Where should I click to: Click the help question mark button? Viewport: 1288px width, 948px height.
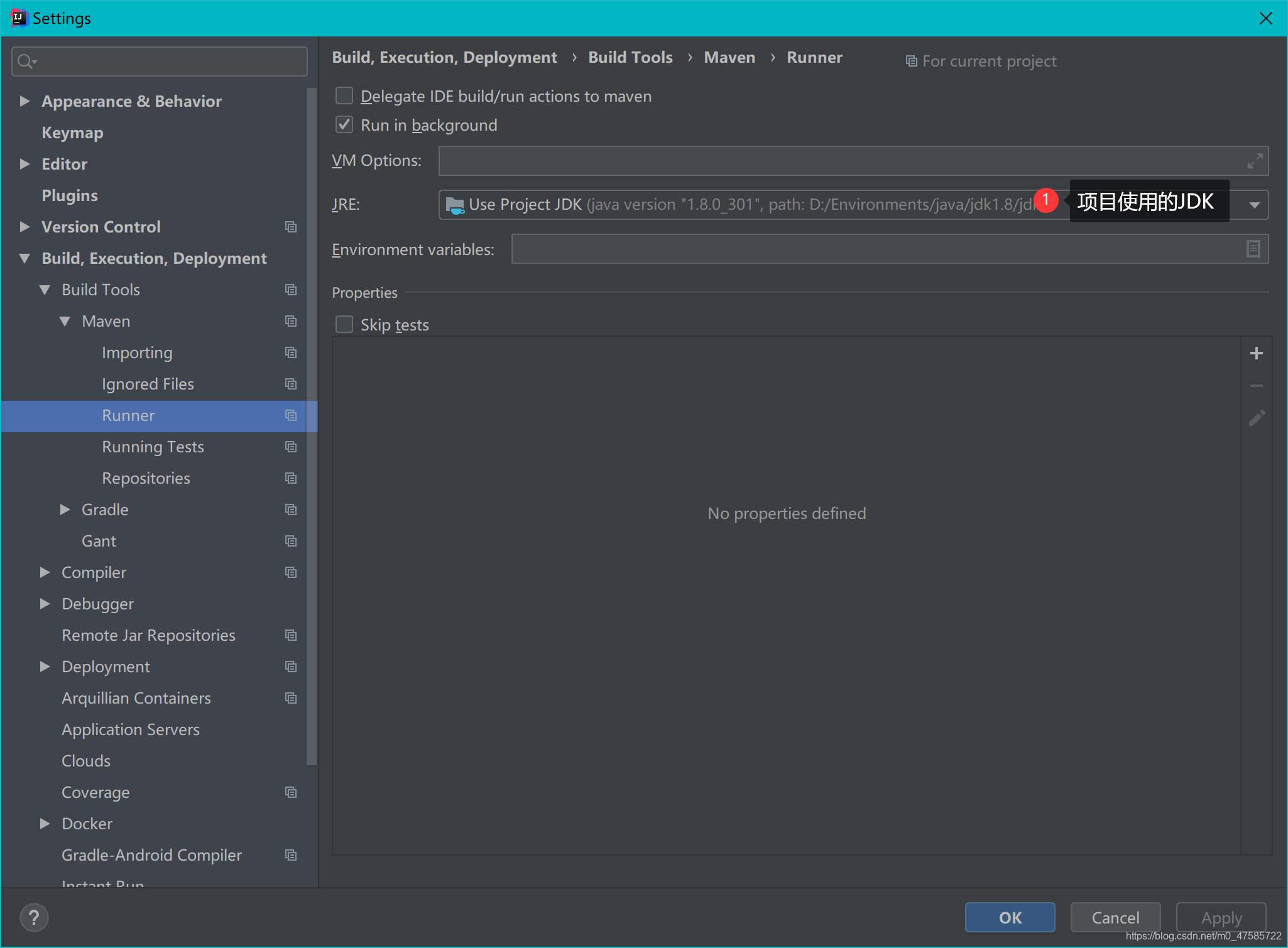[x=34, y=918]
